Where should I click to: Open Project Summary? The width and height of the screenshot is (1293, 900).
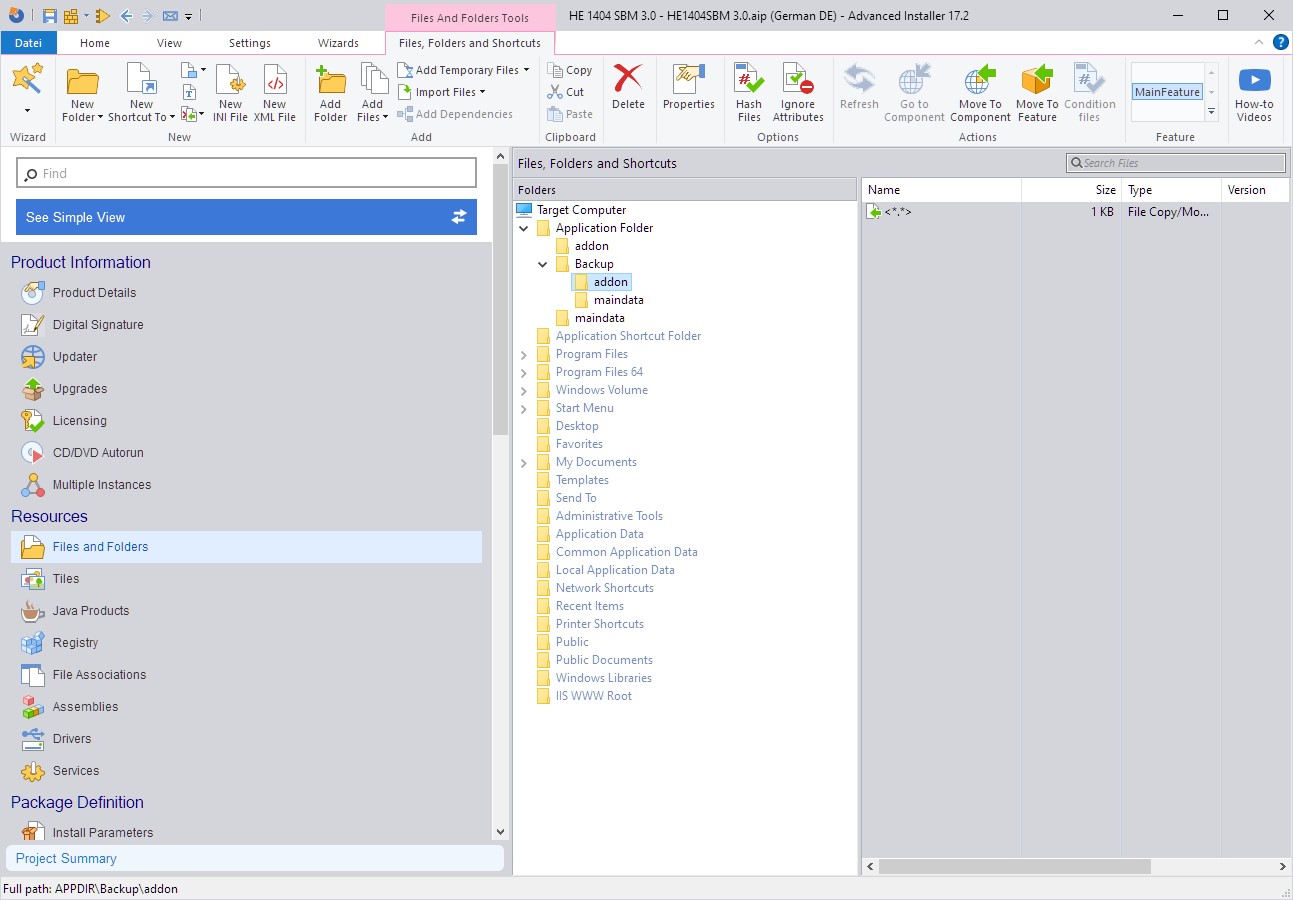pos(255,858)
